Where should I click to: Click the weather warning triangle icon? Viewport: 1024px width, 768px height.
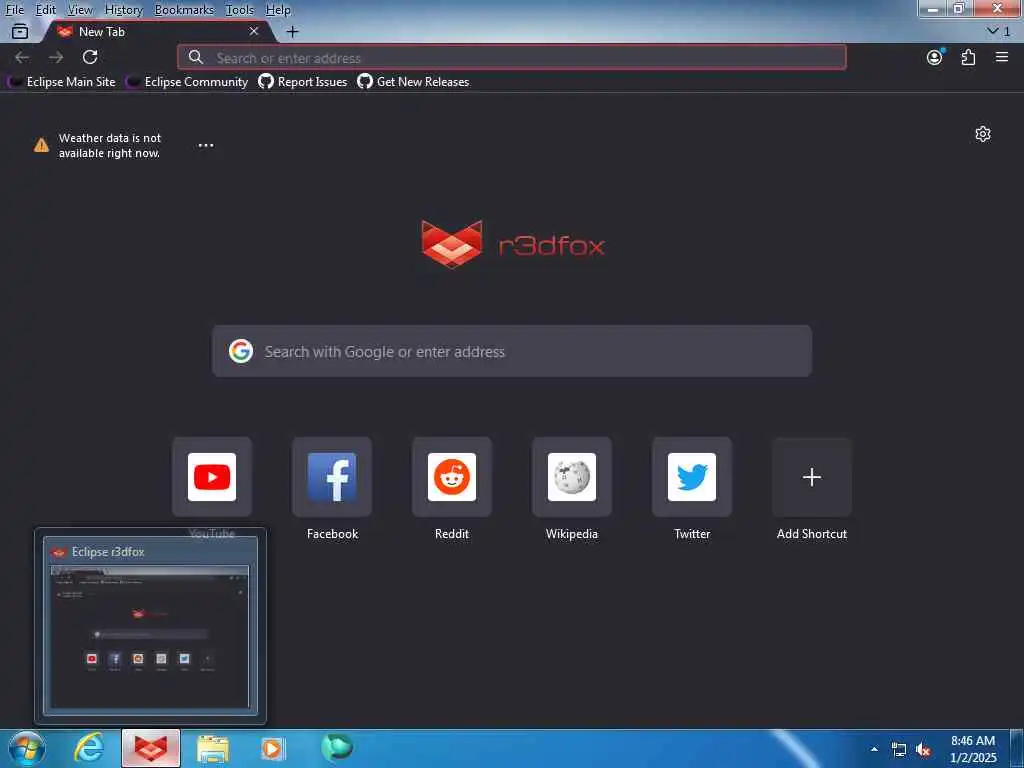coord(41,145)
